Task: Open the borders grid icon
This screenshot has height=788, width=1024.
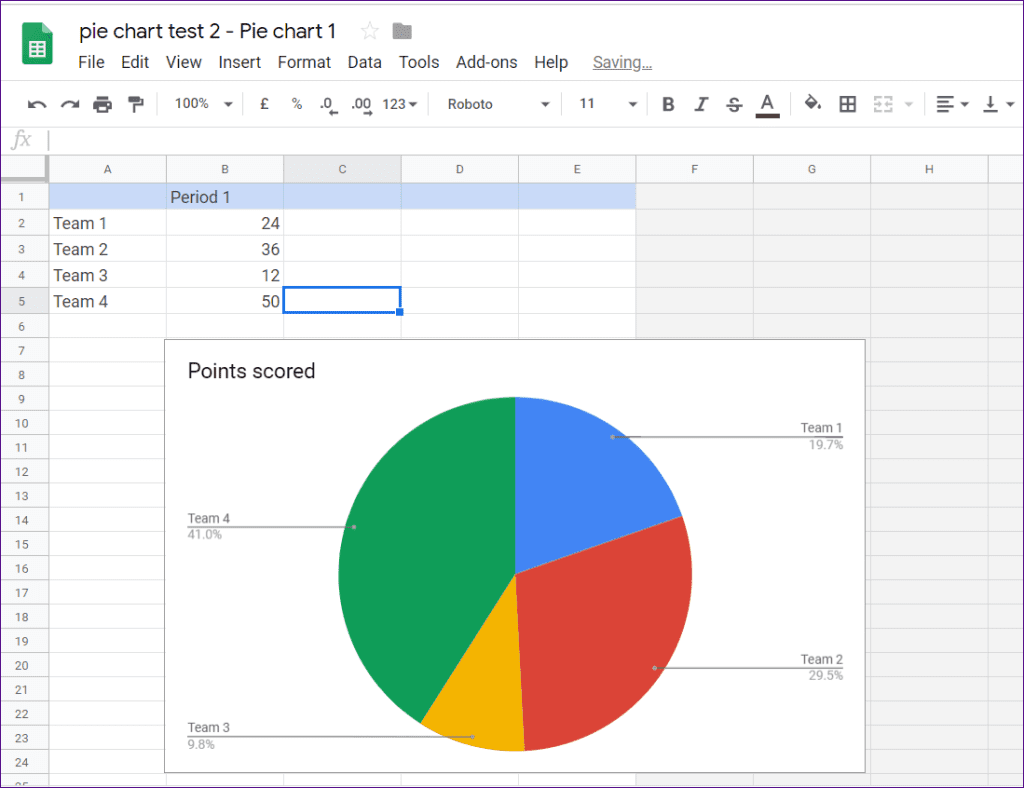Action: click(x=847, y=104)
